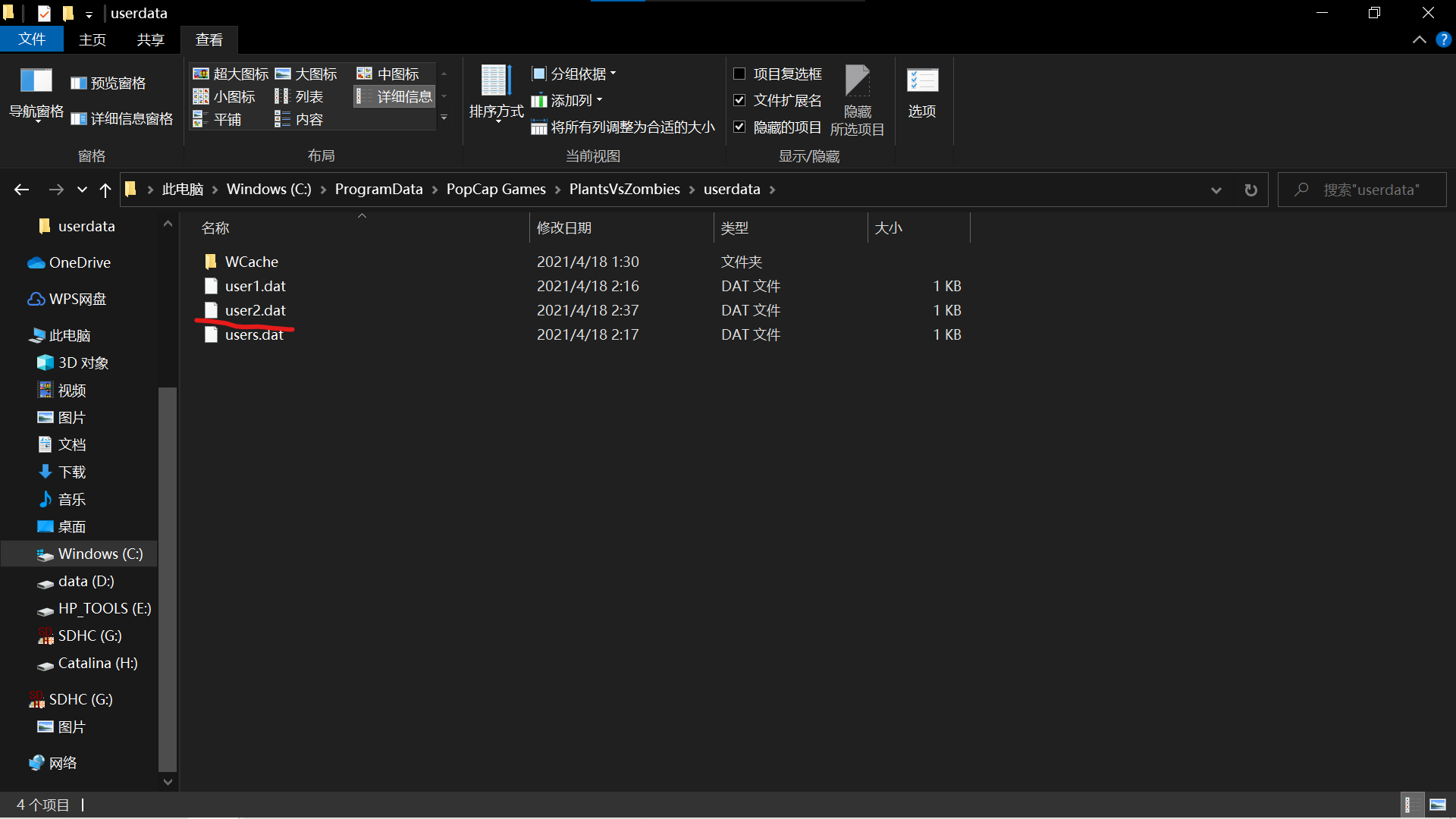Switch to Share (共享) ribbon tab
The height and width of the screenshot is (819, 1456).
click(151, 39)
